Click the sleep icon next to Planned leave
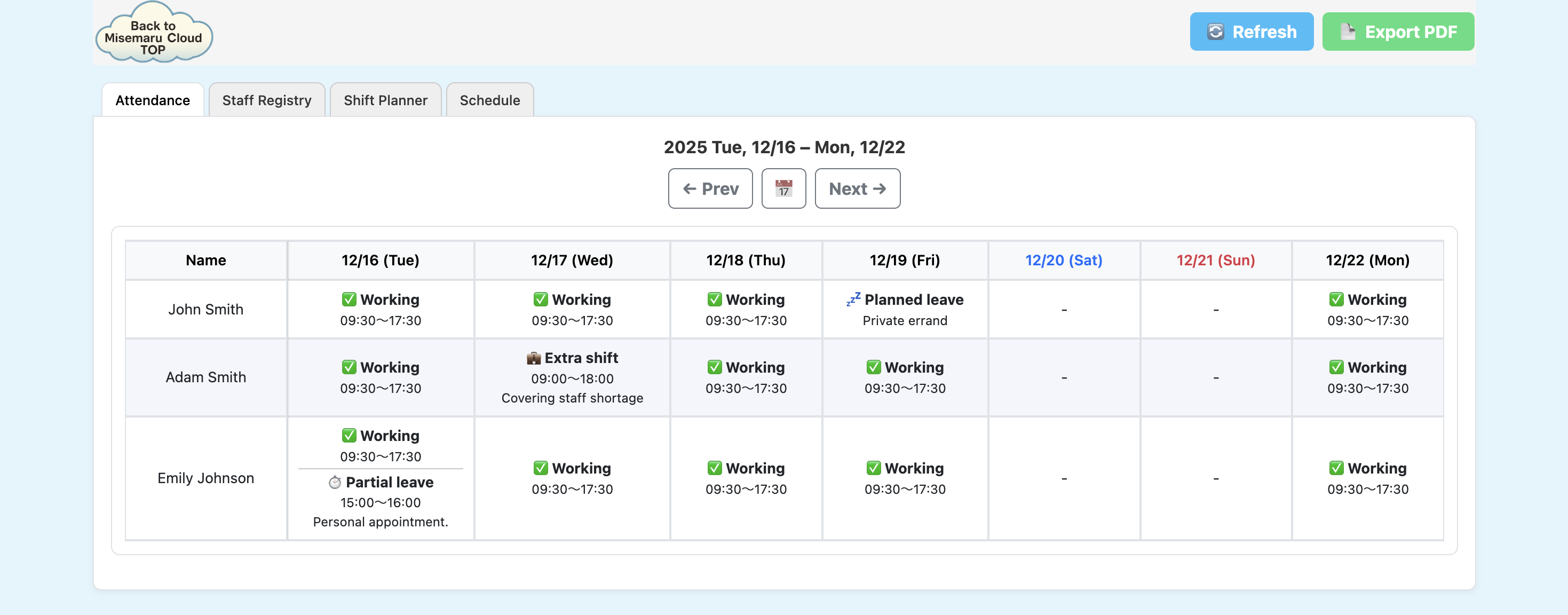This screenshot has height=615, width=1568. coord(853,299)
